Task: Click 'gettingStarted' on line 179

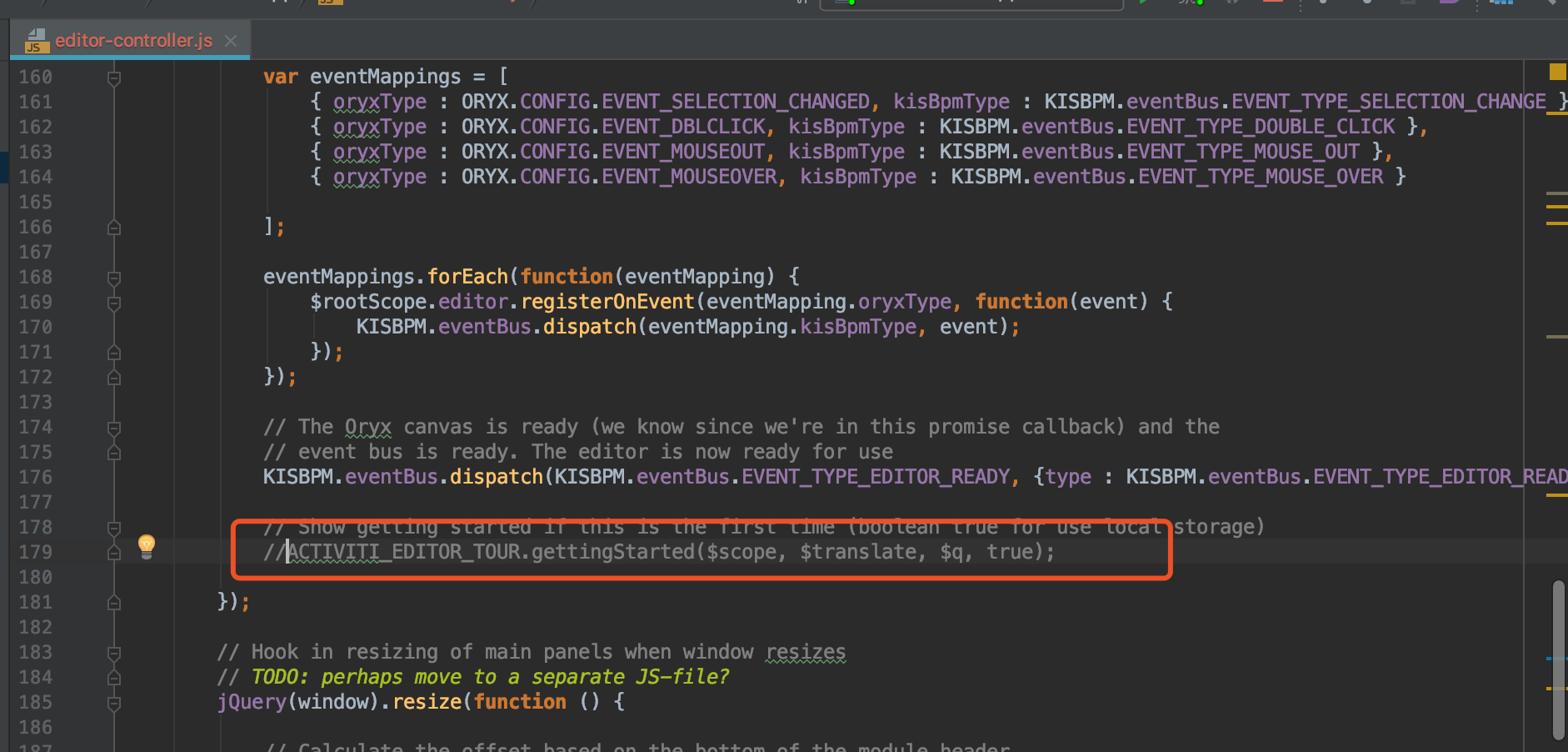Action: point(613,552)
